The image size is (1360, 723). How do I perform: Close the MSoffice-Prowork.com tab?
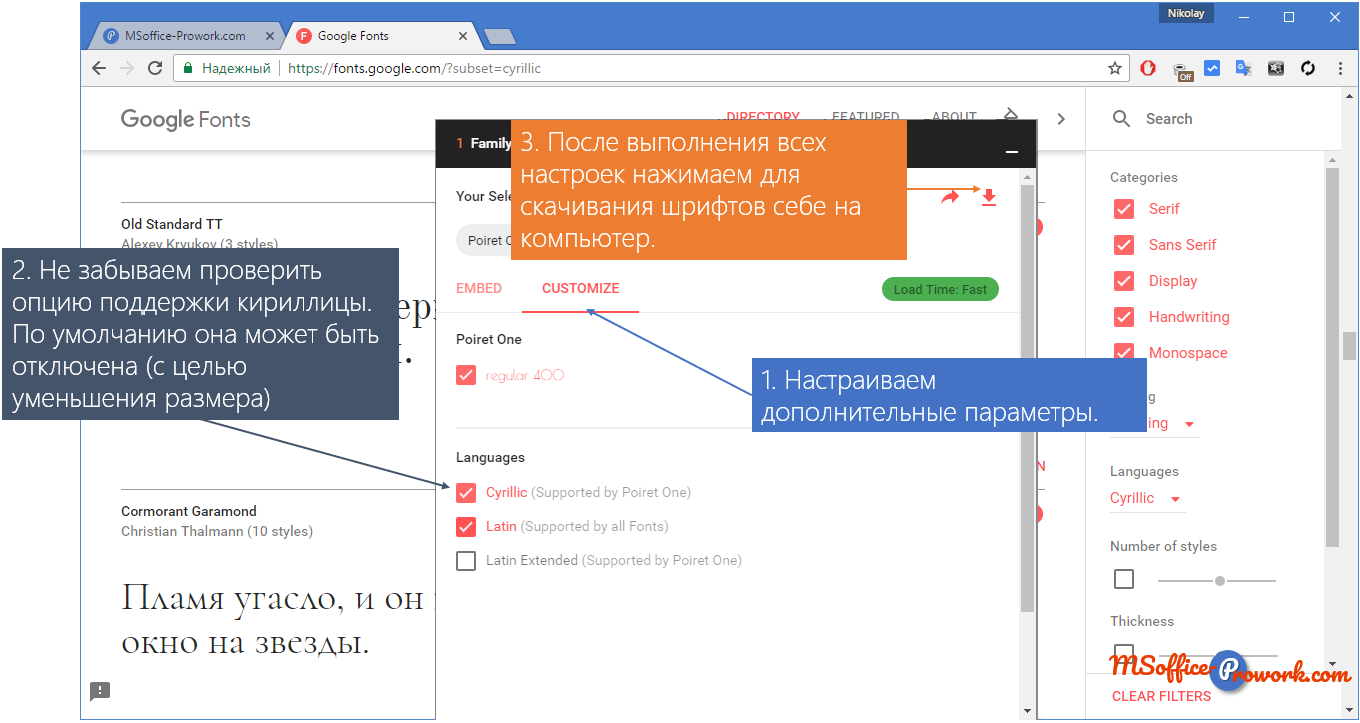pos(270,36)
